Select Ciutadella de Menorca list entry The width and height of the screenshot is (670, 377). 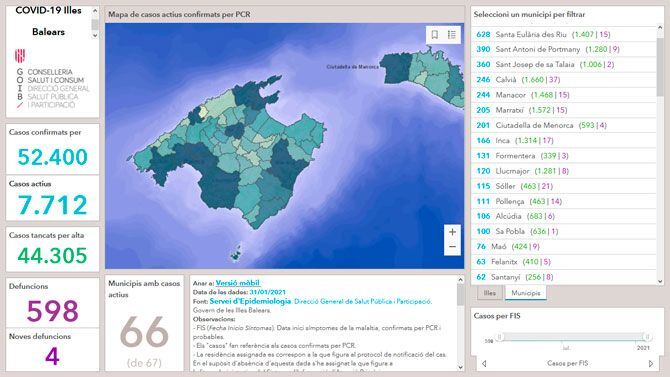pos(564,125)
